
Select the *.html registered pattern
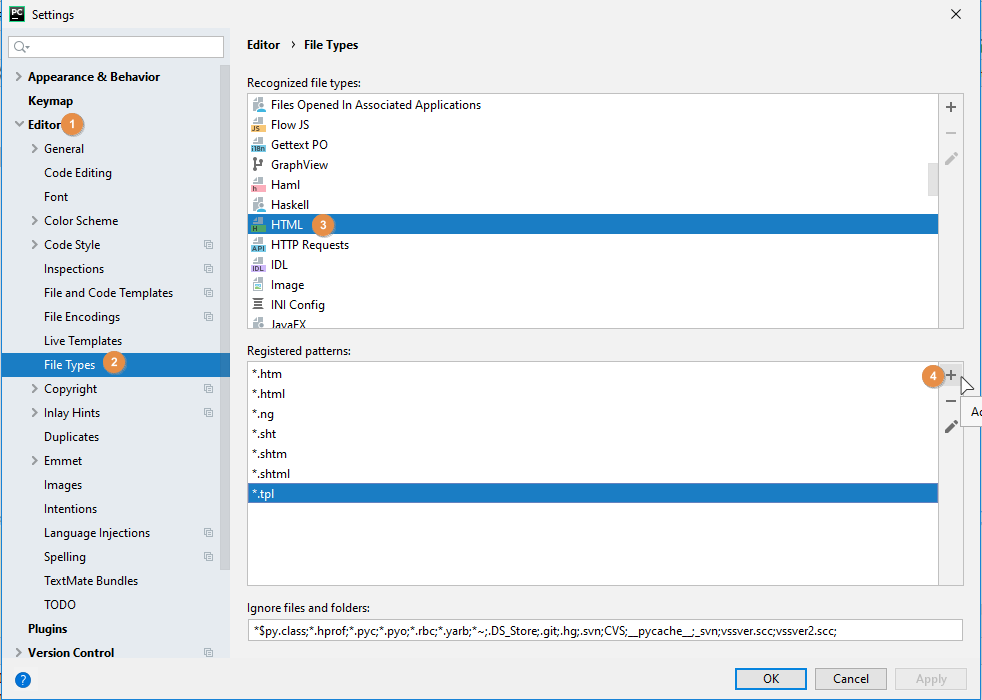coord(592,394)
